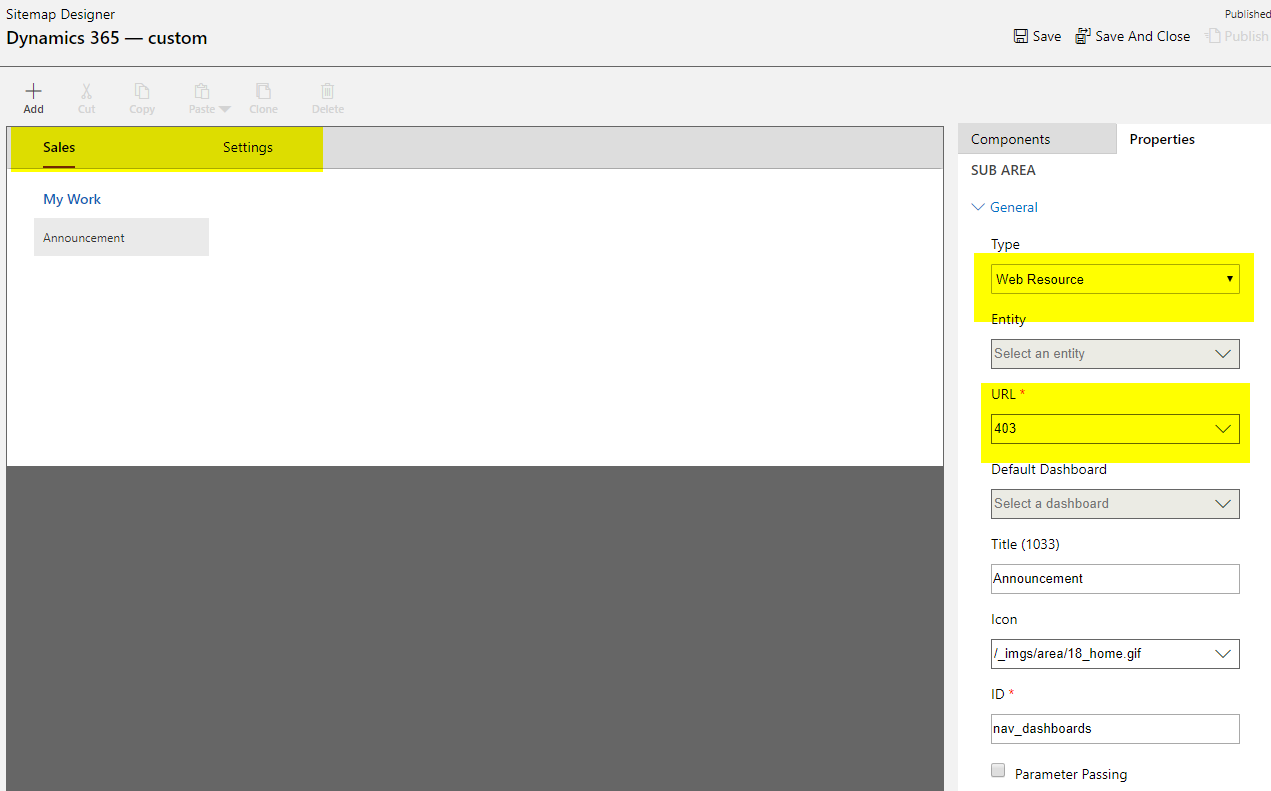The image size is (1271, 791).
Task: Click the Add icon in the toolbar
Action: pyautogui.click(x=33, y=97)
